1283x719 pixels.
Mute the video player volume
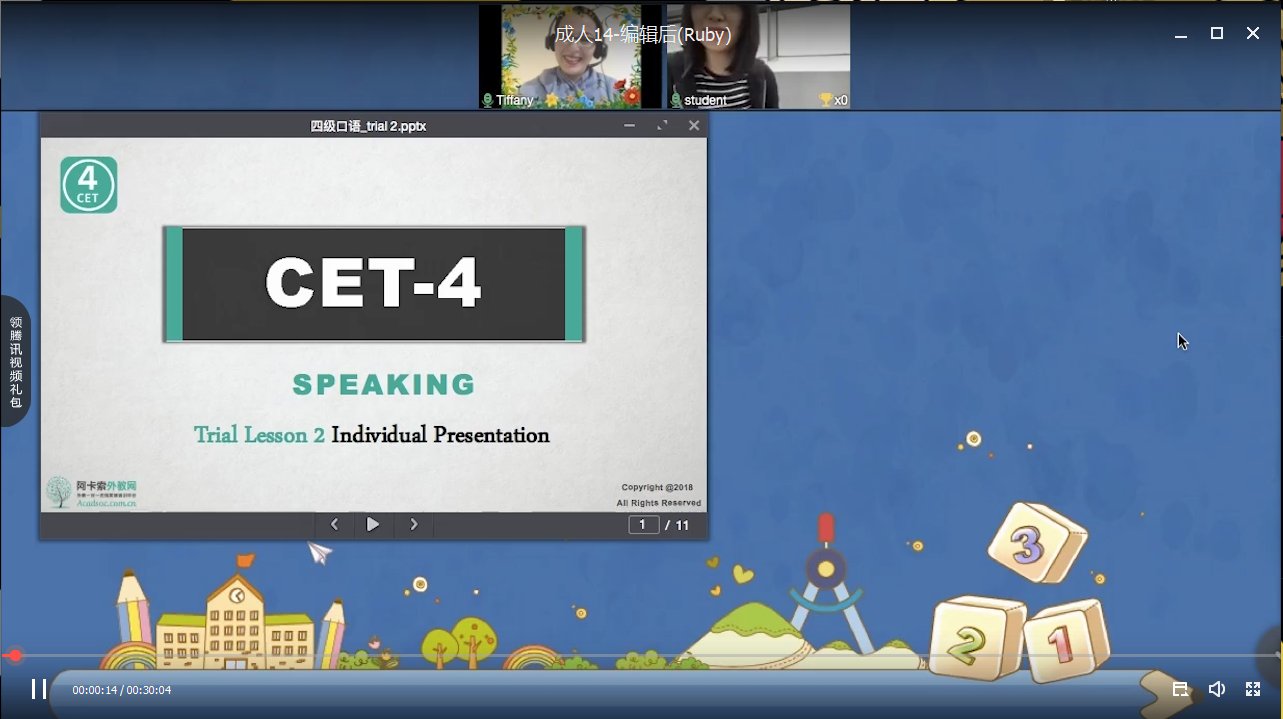coord(1216,689)
